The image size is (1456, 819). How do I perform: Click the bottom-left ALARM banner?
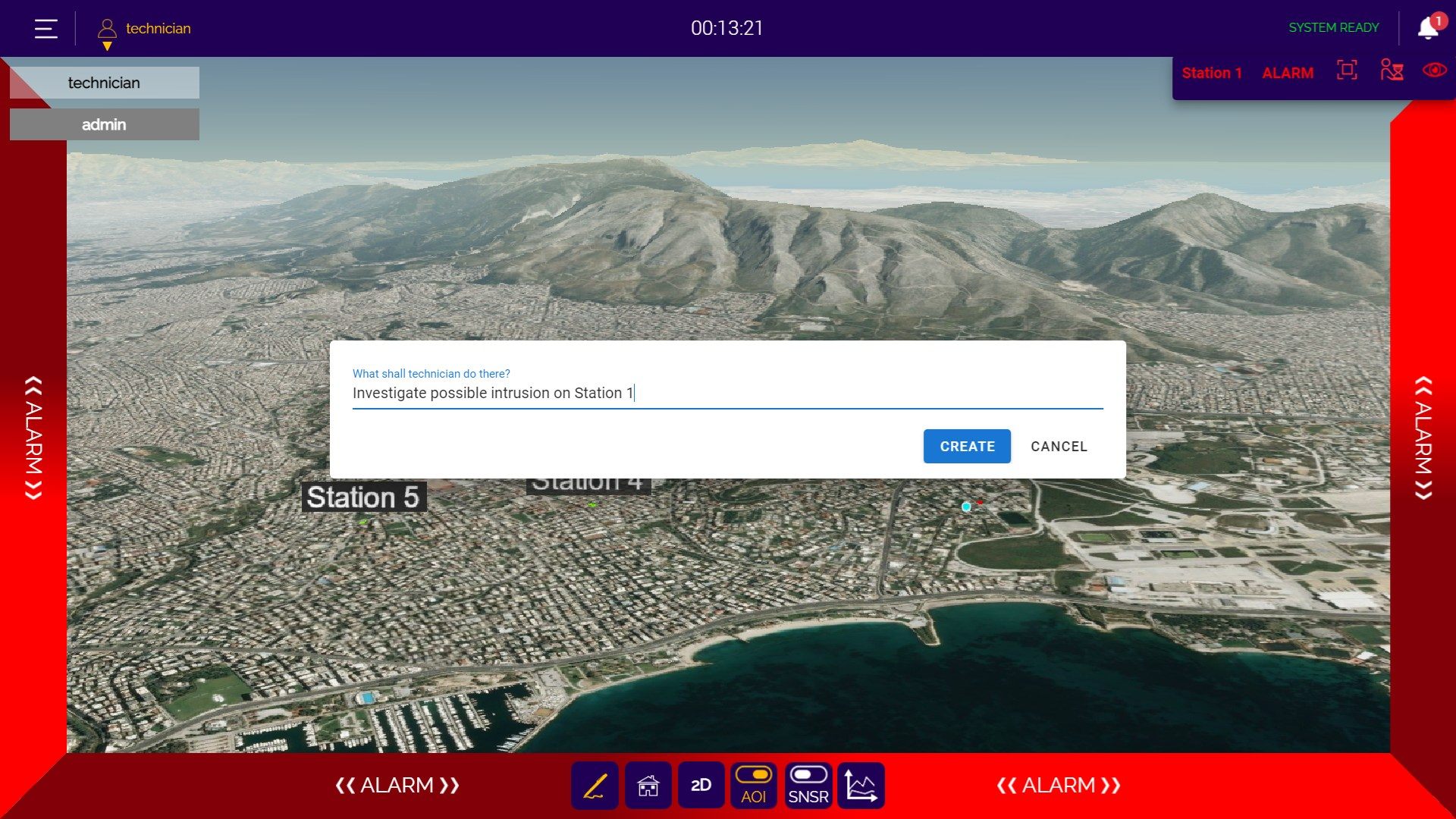[x=397, y=786]
